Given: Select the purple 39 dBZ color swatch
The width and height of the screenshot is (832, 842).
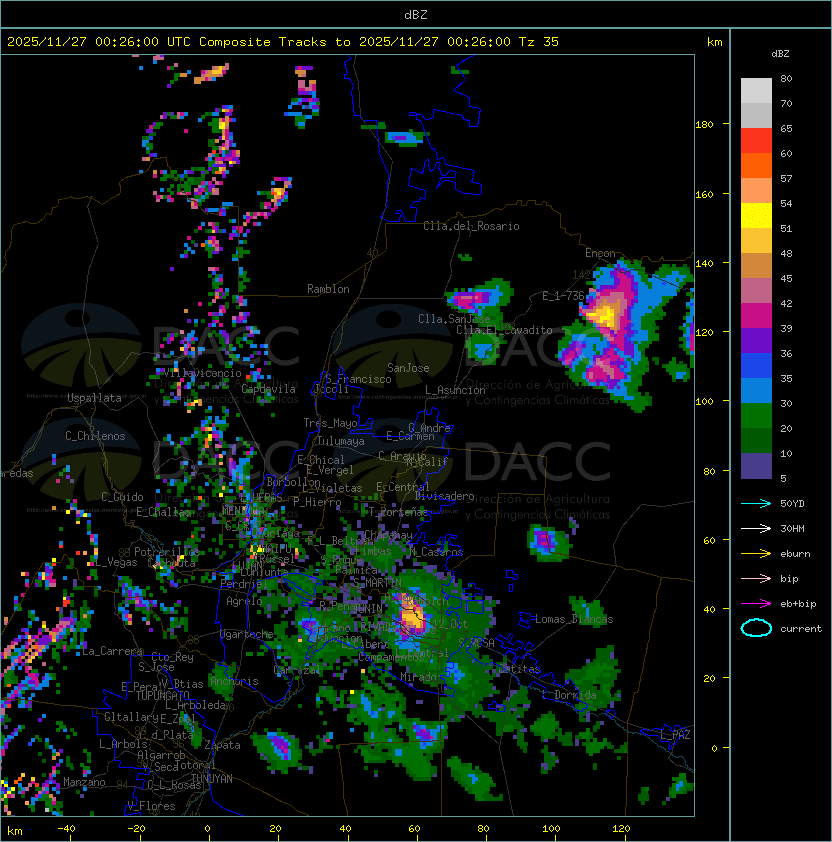Looking at the screenshot, I should tap(756, 340).
